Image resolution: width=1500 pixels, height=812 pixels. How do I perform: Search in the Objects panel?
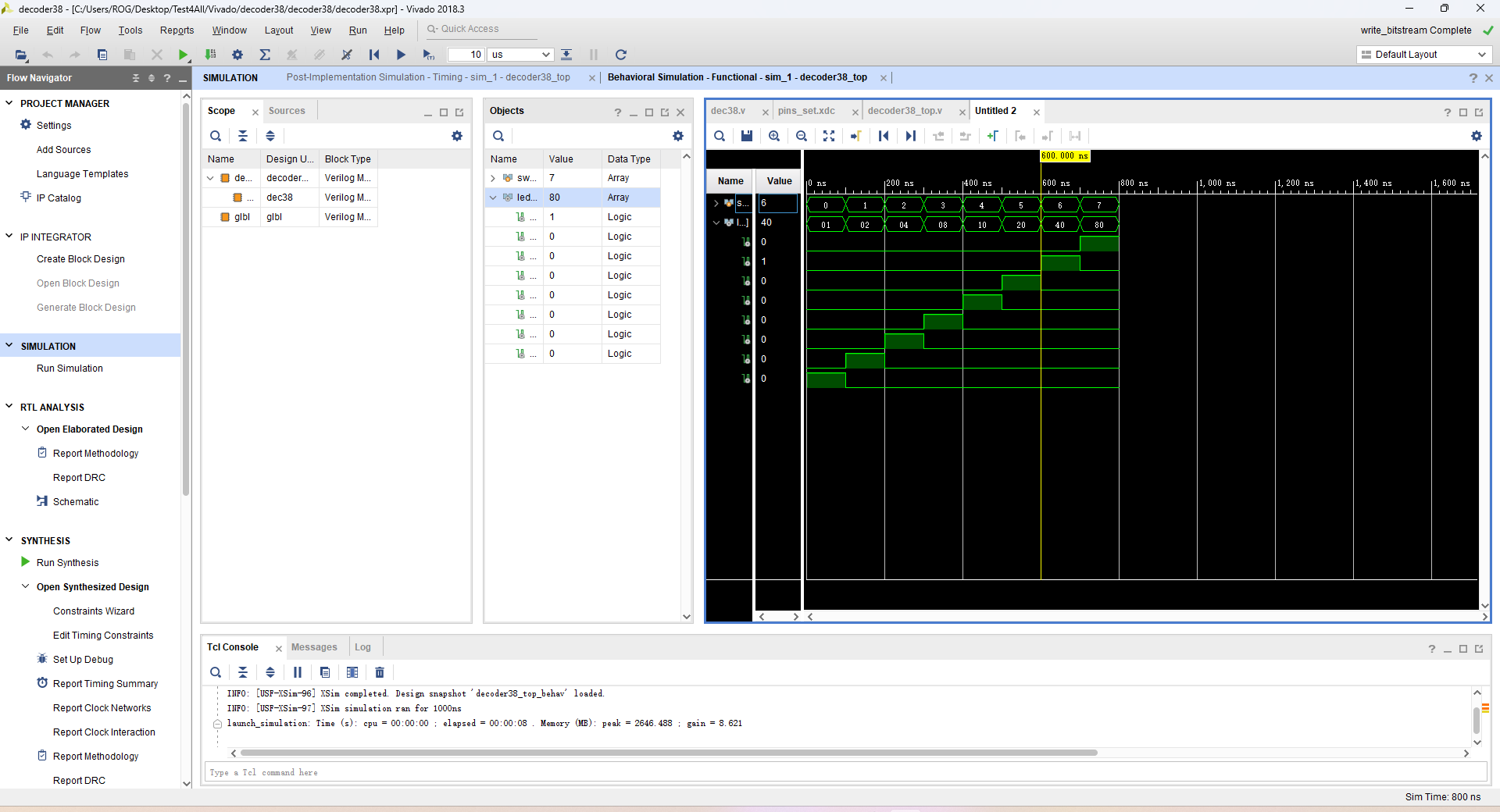click(498, 136)
